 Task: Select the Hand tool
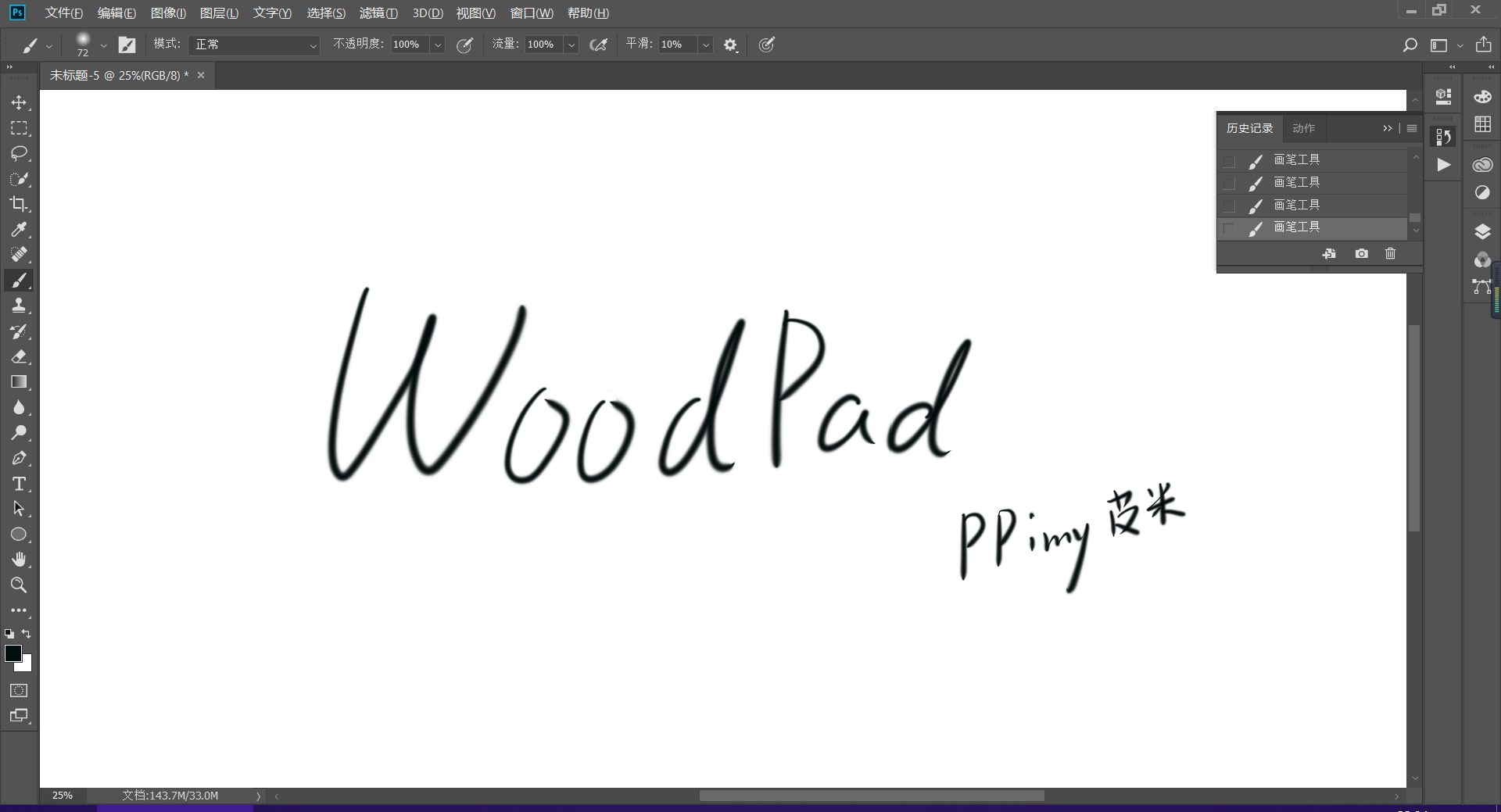click(19, 560)
